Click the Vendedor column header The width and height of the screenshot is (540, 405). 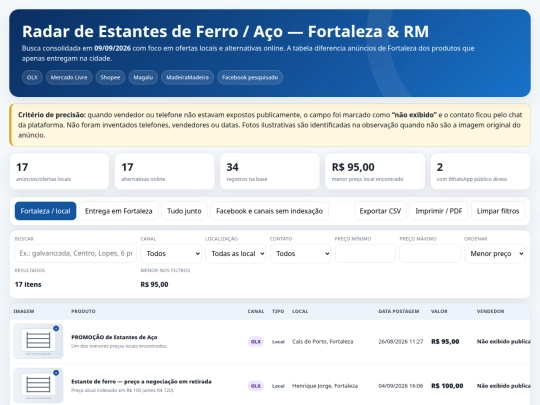click(x=490, y=311)
